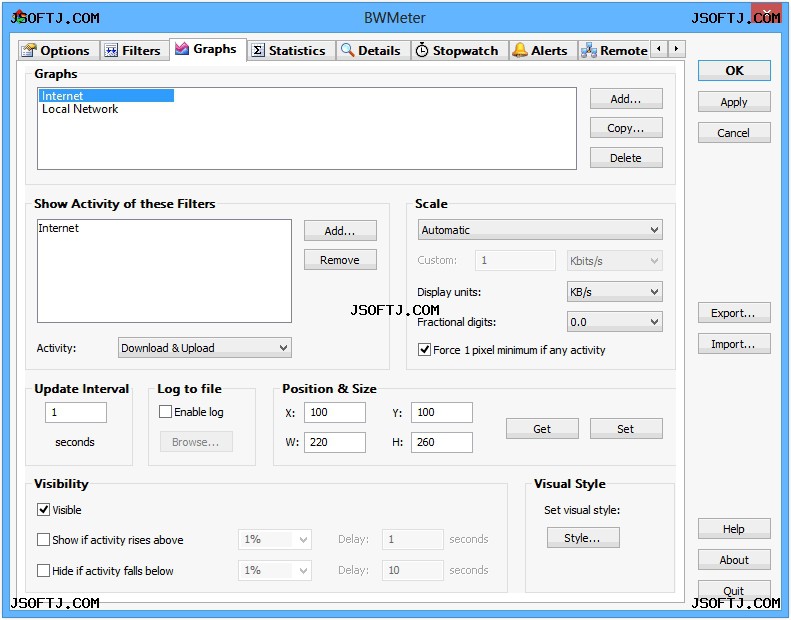
Task: Open the rises above 1% dropdown
Action: (275, 539)
